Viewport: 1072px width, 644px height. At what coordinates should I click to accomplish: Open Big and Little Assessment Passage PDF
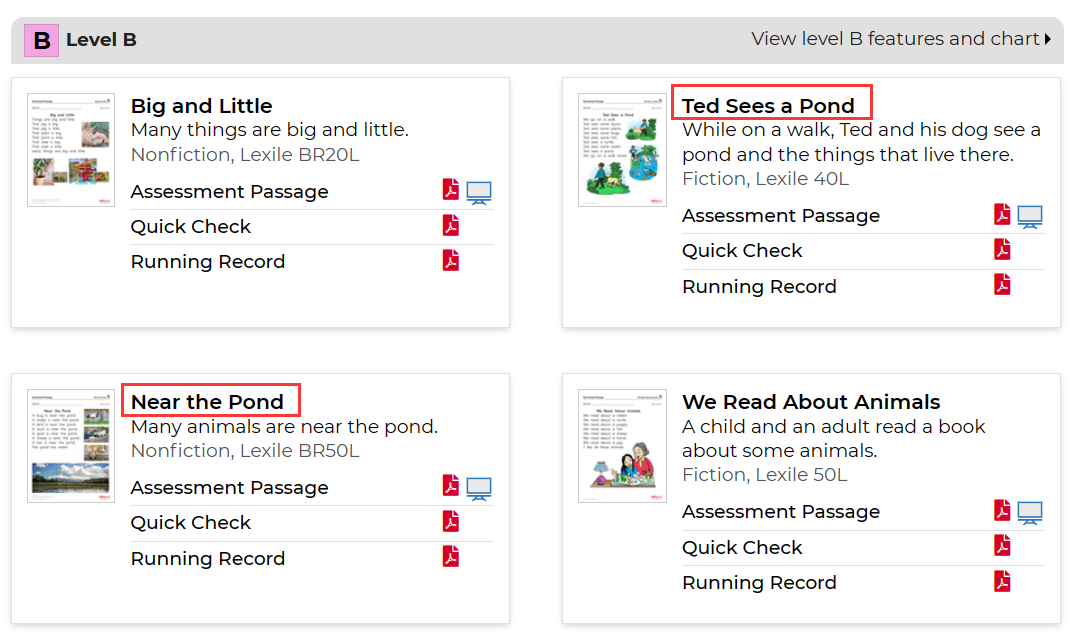[451, 190]
